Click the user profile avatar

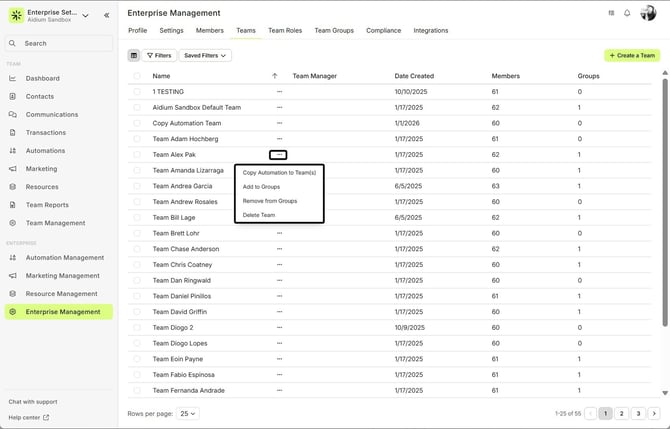tap(650, 13)
